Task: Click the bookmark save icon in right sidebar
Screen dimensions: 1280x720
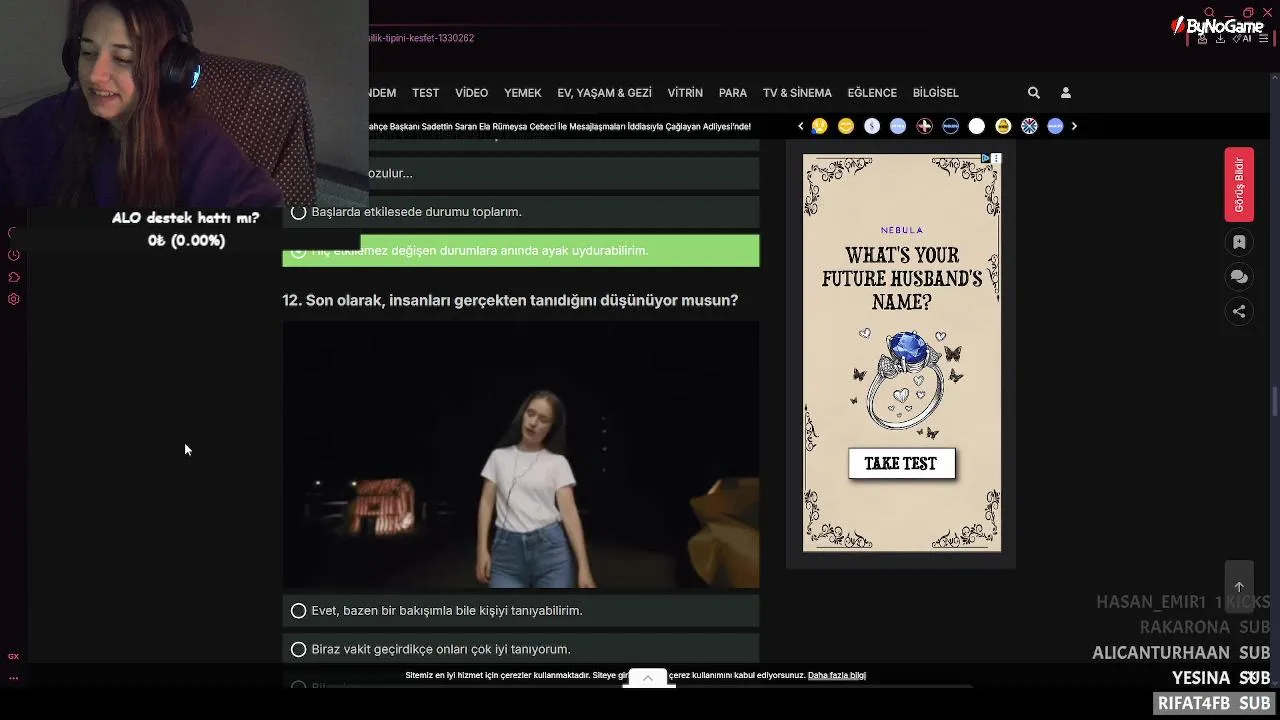Action: [x=1239, y=242]
